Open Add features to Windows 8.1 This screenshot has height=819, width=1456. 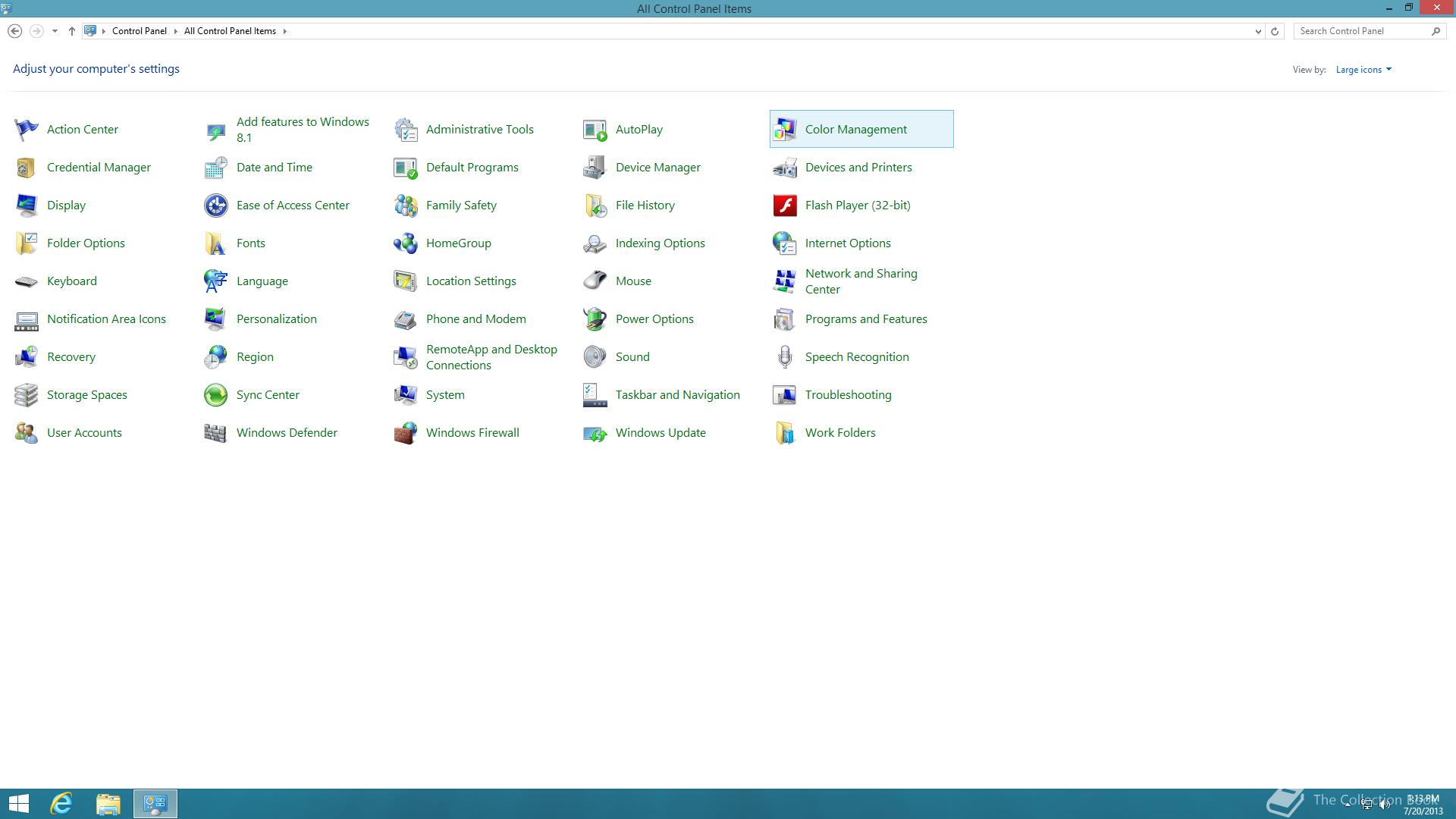[x=303, y=130]
